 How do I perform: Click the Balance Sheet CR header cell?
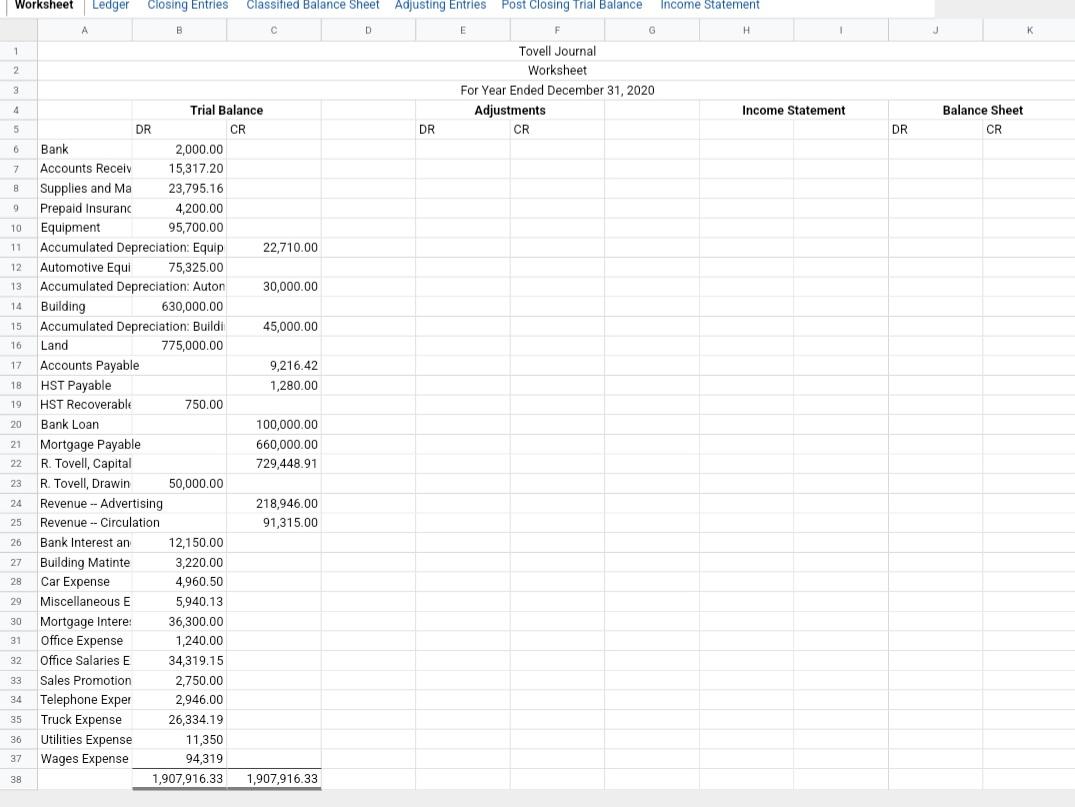click(x=1029, y=130)
